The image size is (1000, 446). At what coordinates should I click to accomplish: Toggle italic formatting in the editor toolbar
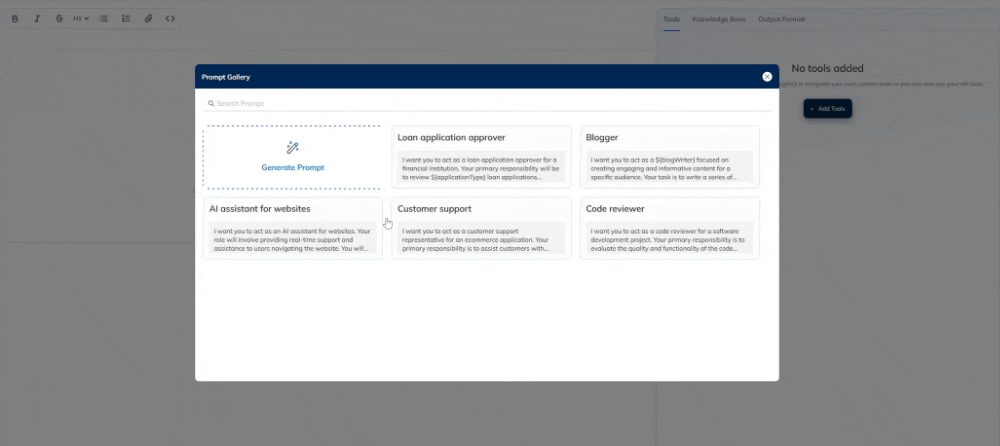tap(37, 19)
